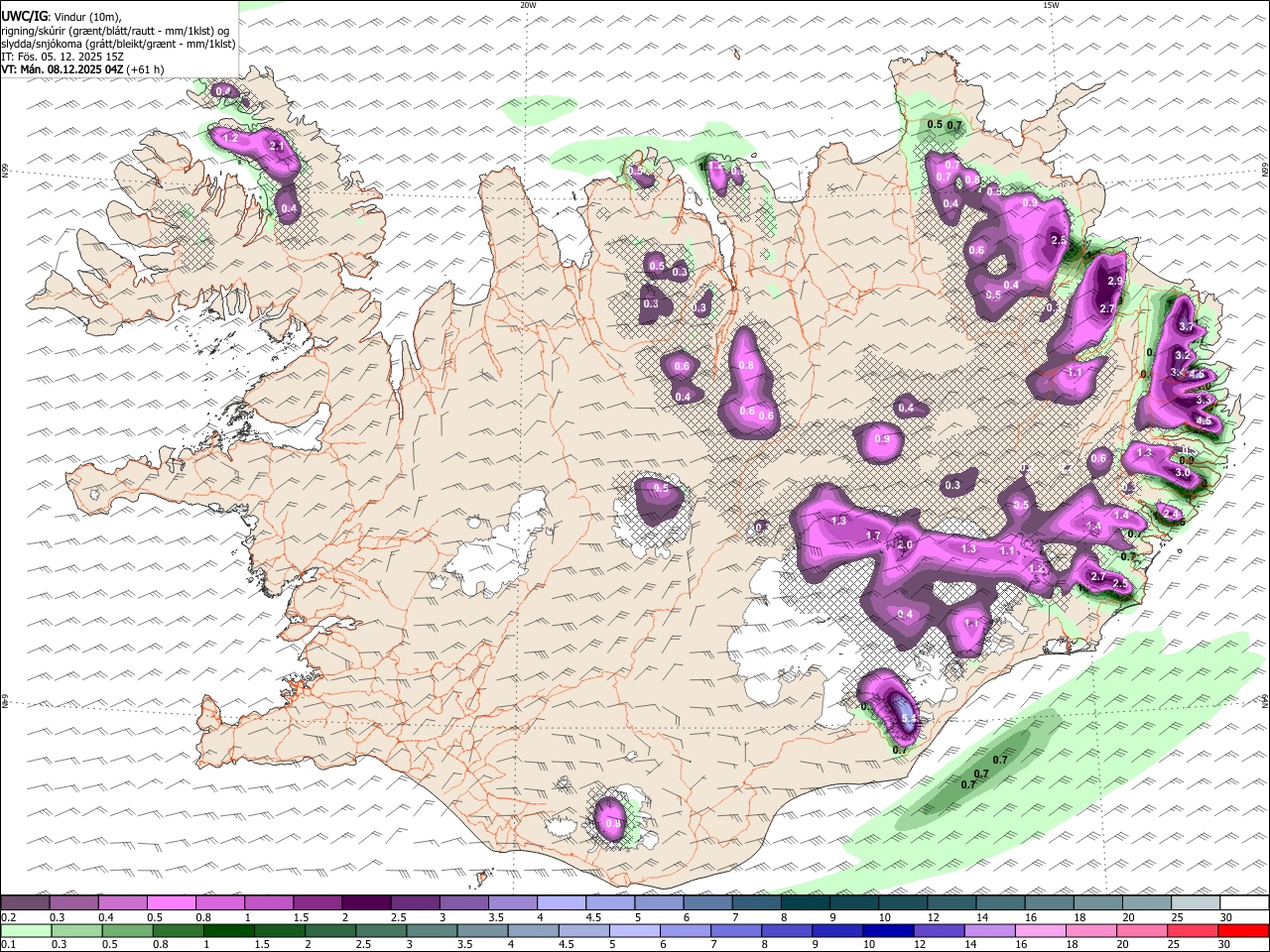Click the '0.1' label on the rain scale
This screenshot has width=1270, height=952.
(x=8, y=944)
